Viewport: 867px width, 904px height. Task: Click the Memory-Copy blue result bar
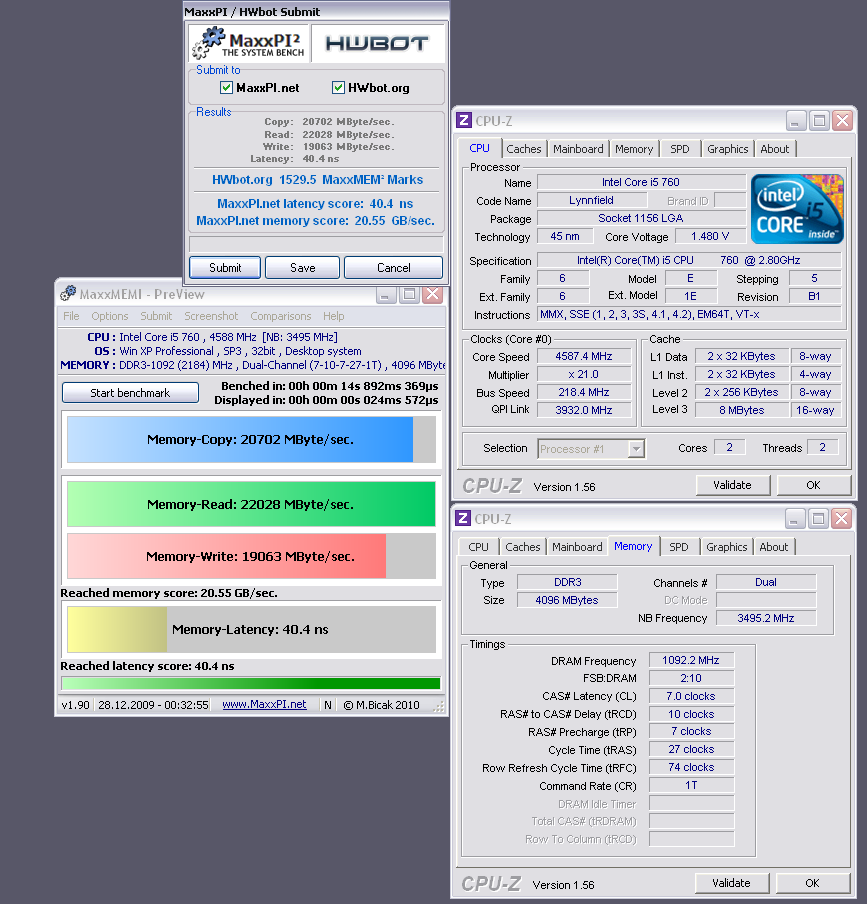click(251, 439)
